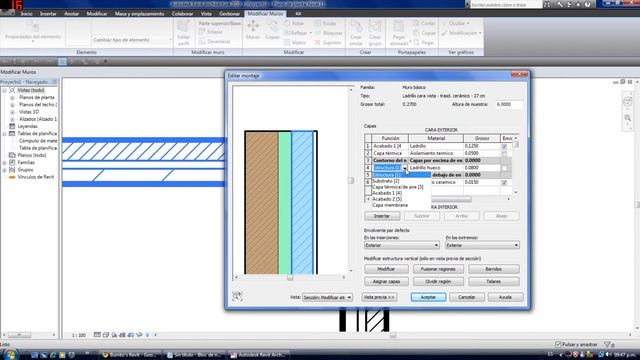Viewport: 640px width, 360px height.
Task: Expand Planos de planta tree node
Action: pos(12,98)
